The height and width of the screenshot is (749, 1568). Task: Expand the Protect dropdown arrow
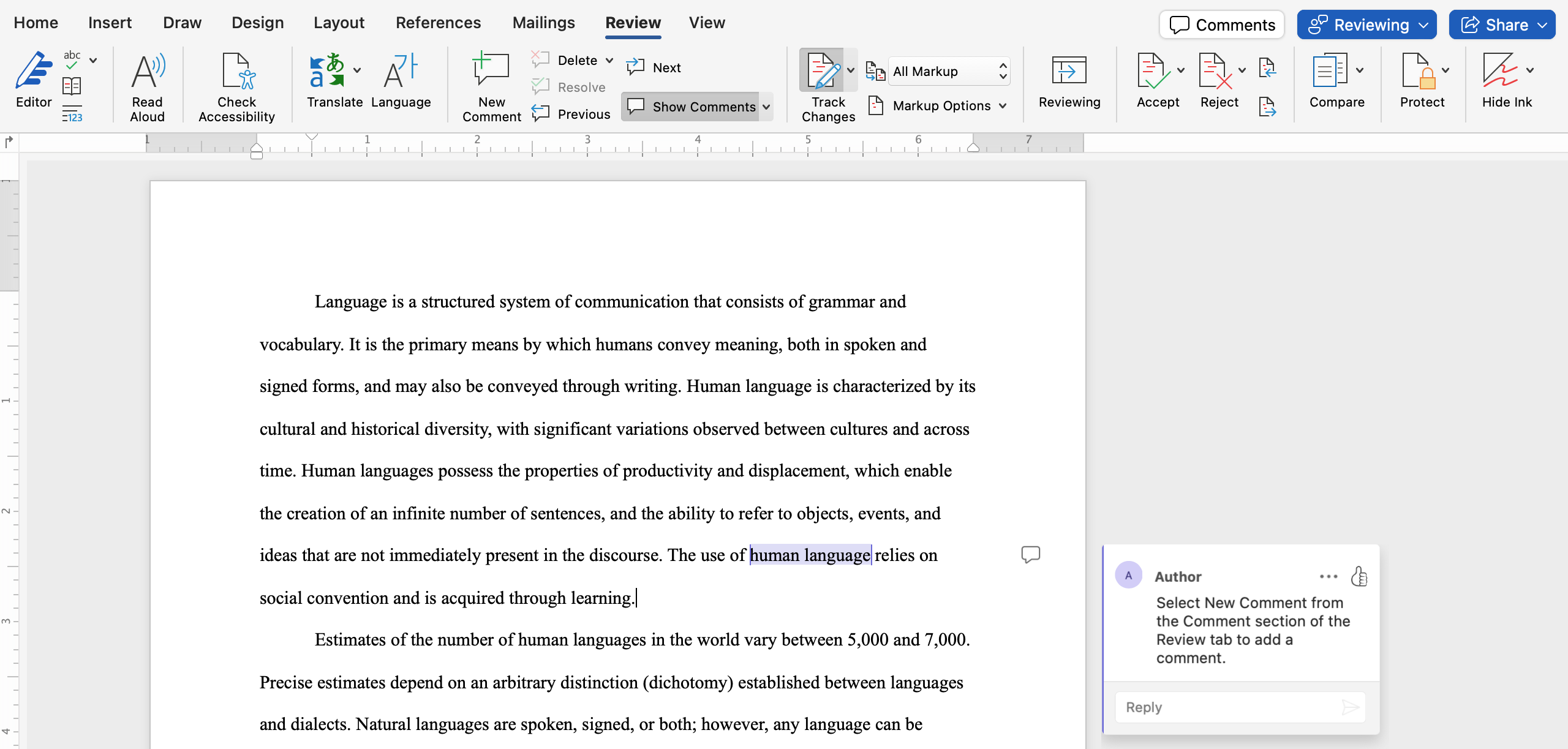[1445, 70]
